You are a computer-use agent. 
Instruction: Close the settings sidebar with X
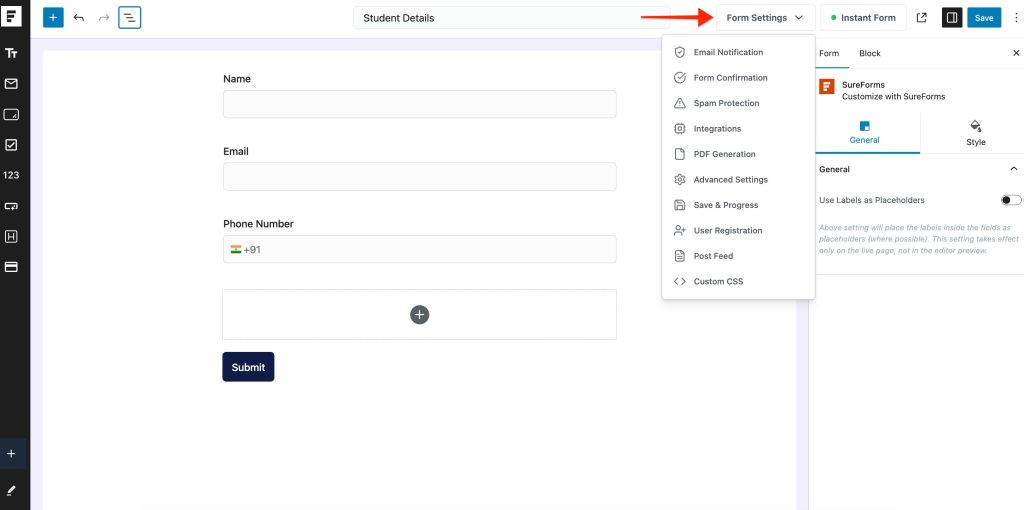pyautogui.click(x=1016, y=53)
